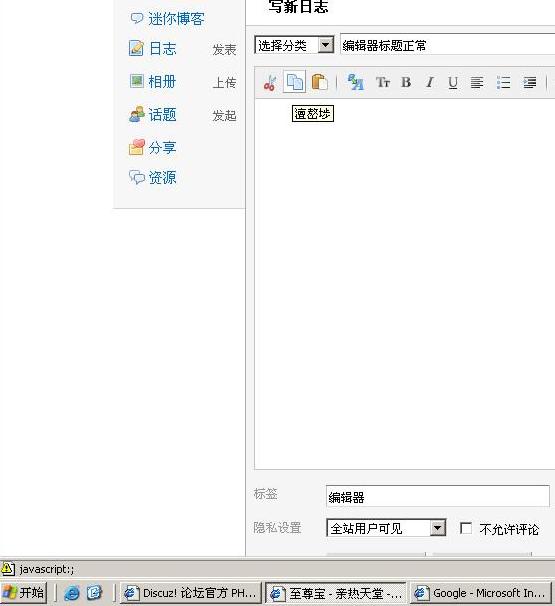Click the status bar warning icon
The width and height of the screenshot is (555, 606).
click(x=8, y=569)
